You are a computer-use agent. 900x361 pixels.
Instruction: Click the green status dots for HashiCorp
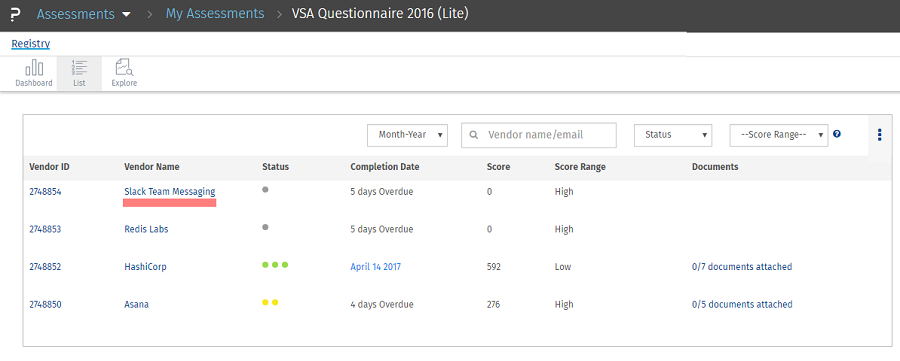[x=275, y=265]
